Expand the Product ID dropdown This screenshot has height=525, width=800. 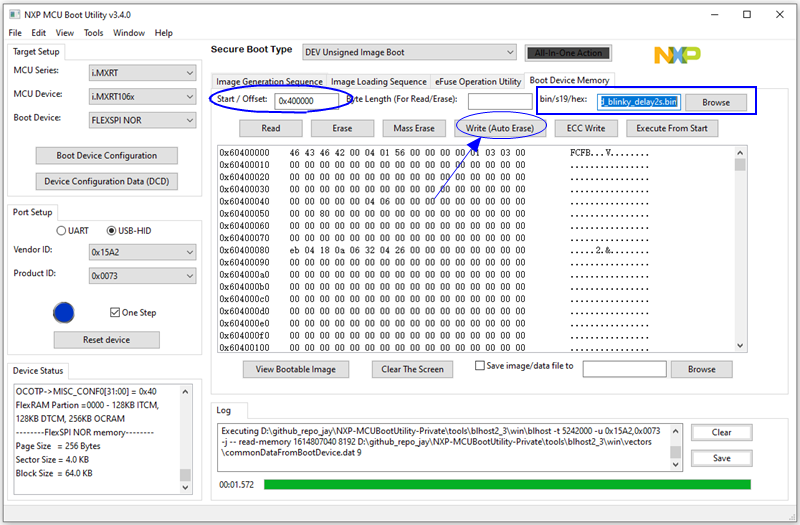[142, 276]
